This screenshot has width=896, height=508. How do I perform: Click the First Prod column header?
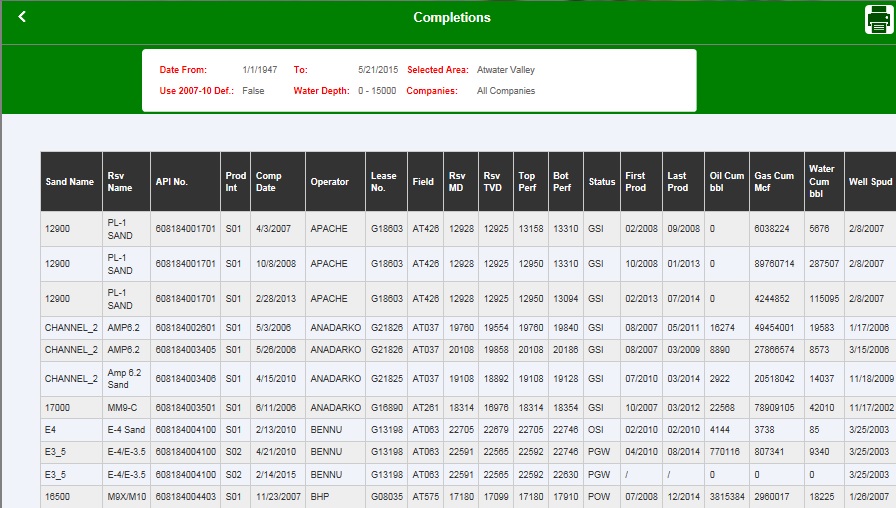click(x=641, y=182)
